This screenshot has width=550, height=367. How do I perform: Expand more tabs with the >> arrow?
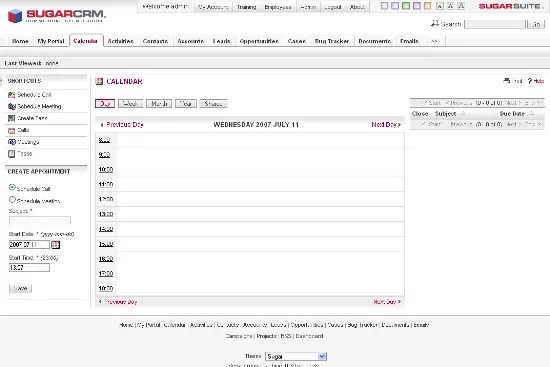tap(434, 41)
